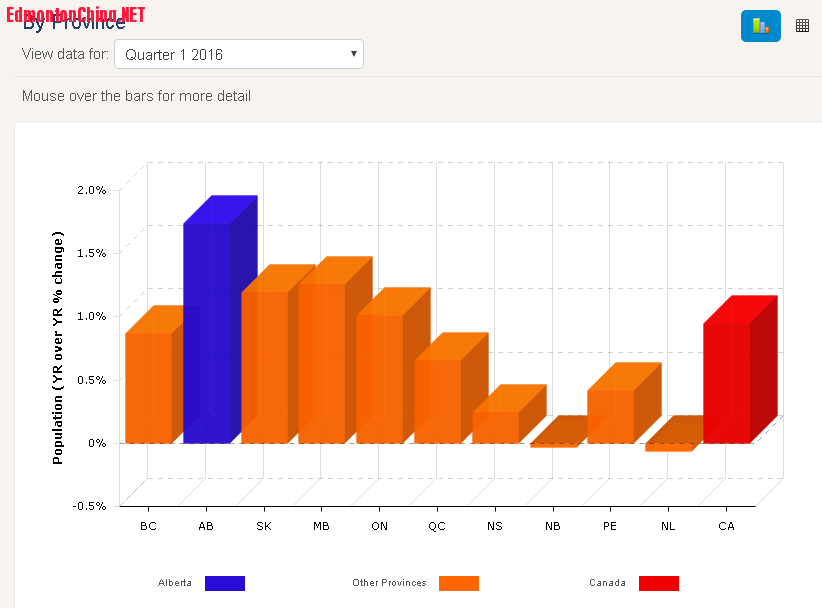Select the red Canada (CA) bar
This screenshot has width=822, height=608.
tap(726, 382)
